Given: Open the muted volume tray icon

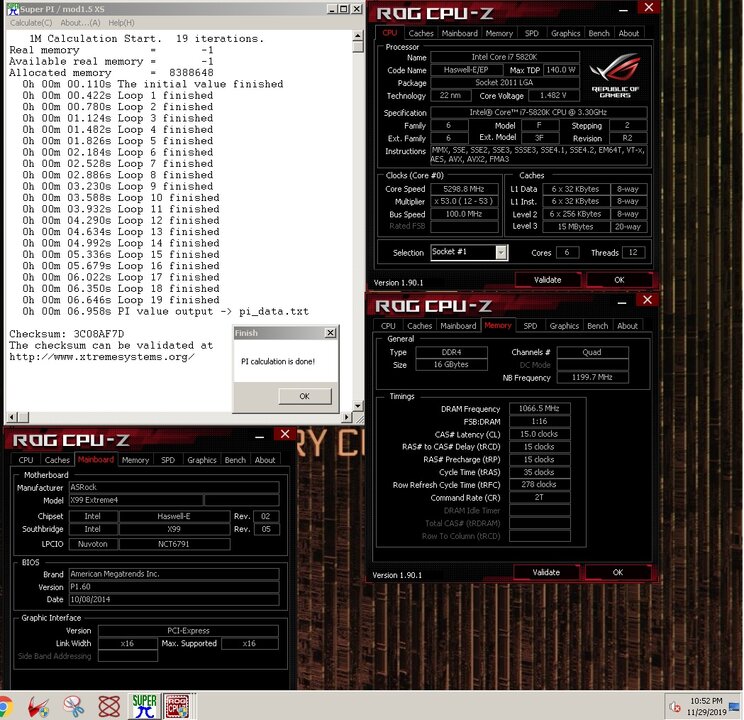Looking at the screenshot, I should [675, 707].
